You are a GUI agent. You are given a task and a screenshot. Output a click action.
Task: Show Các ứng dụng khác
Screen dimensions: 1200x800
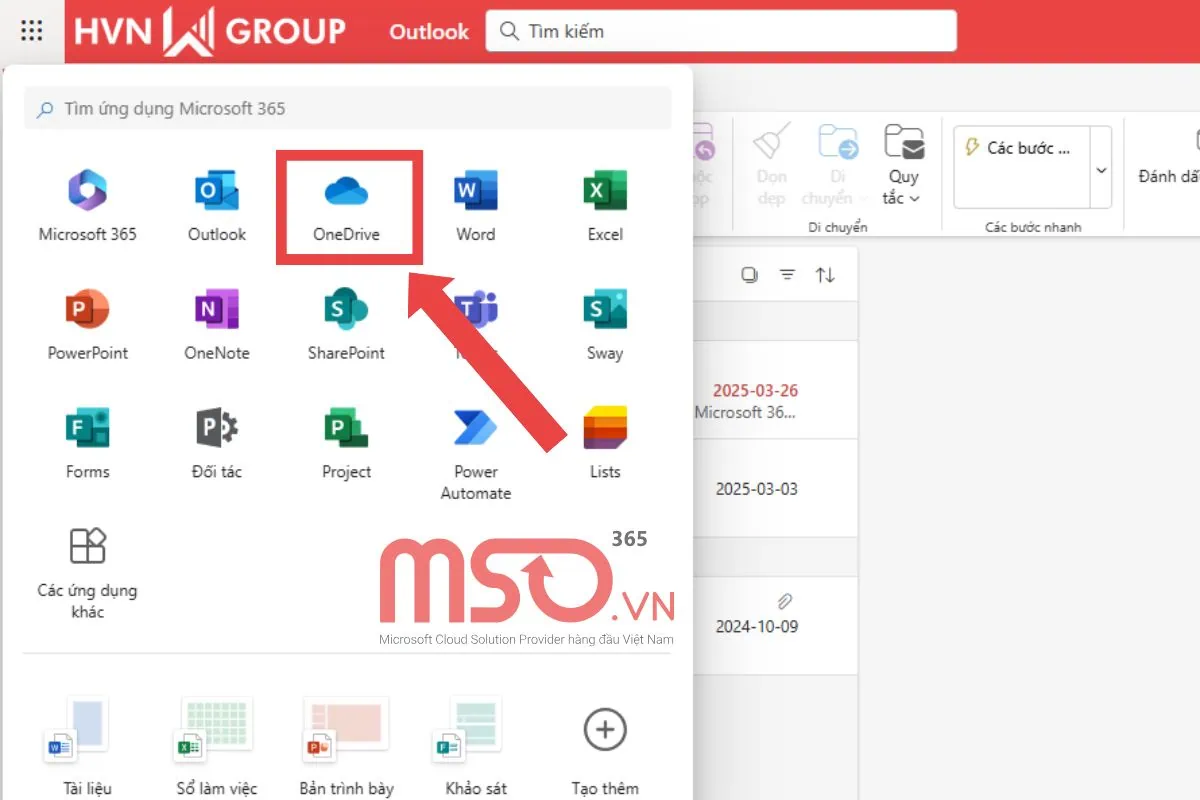point(87,573)
